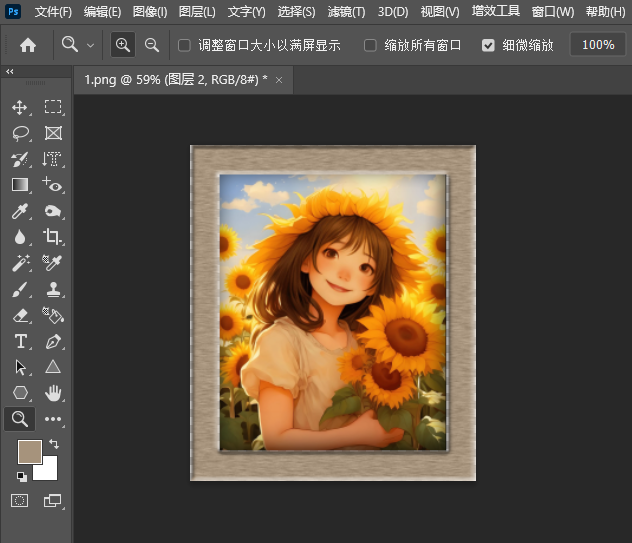Click the Photoshop Ps logo
The image size is (632, 543).
(13, 11)
